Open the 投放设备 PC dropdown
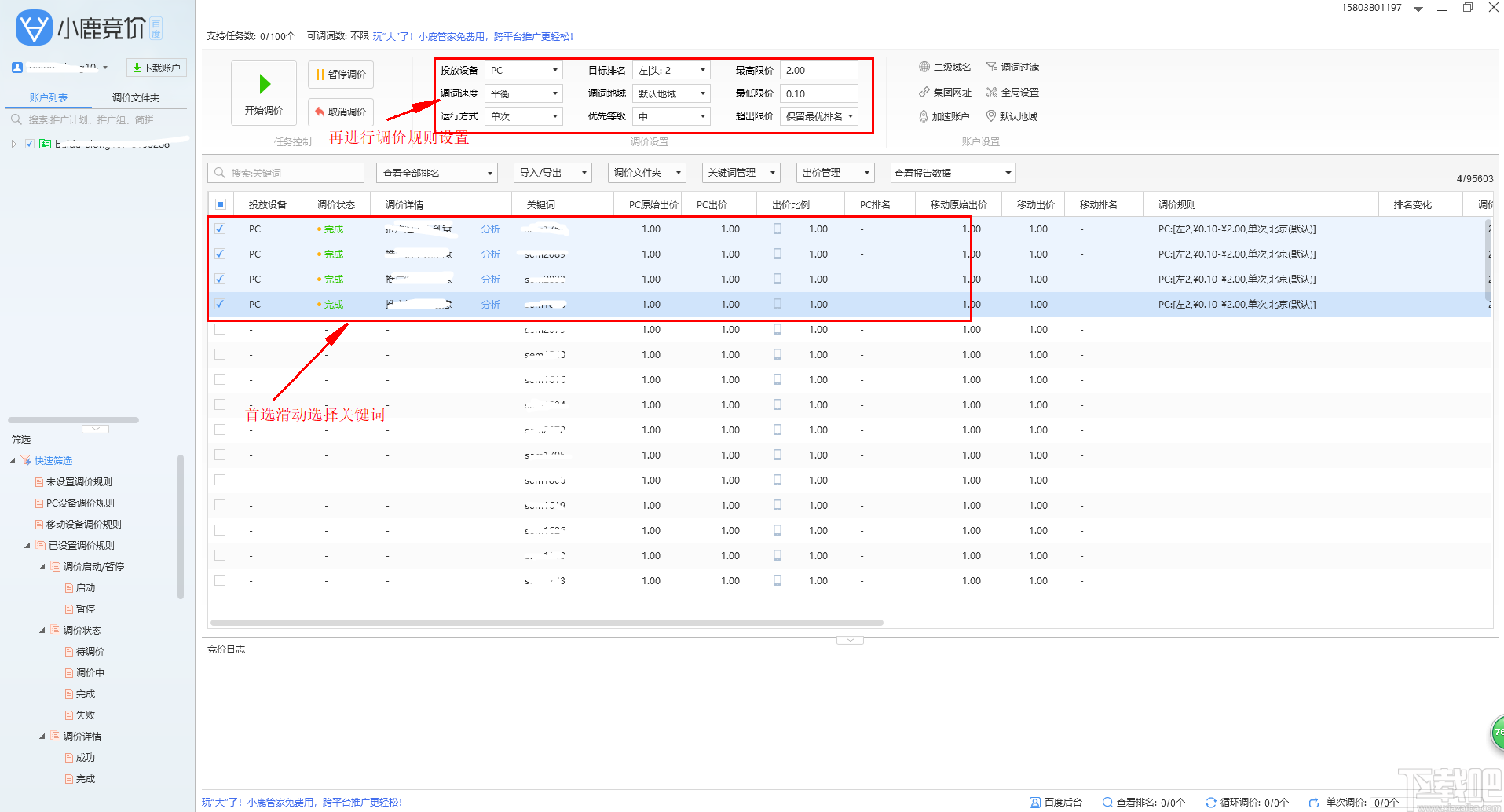 [524, 70]
